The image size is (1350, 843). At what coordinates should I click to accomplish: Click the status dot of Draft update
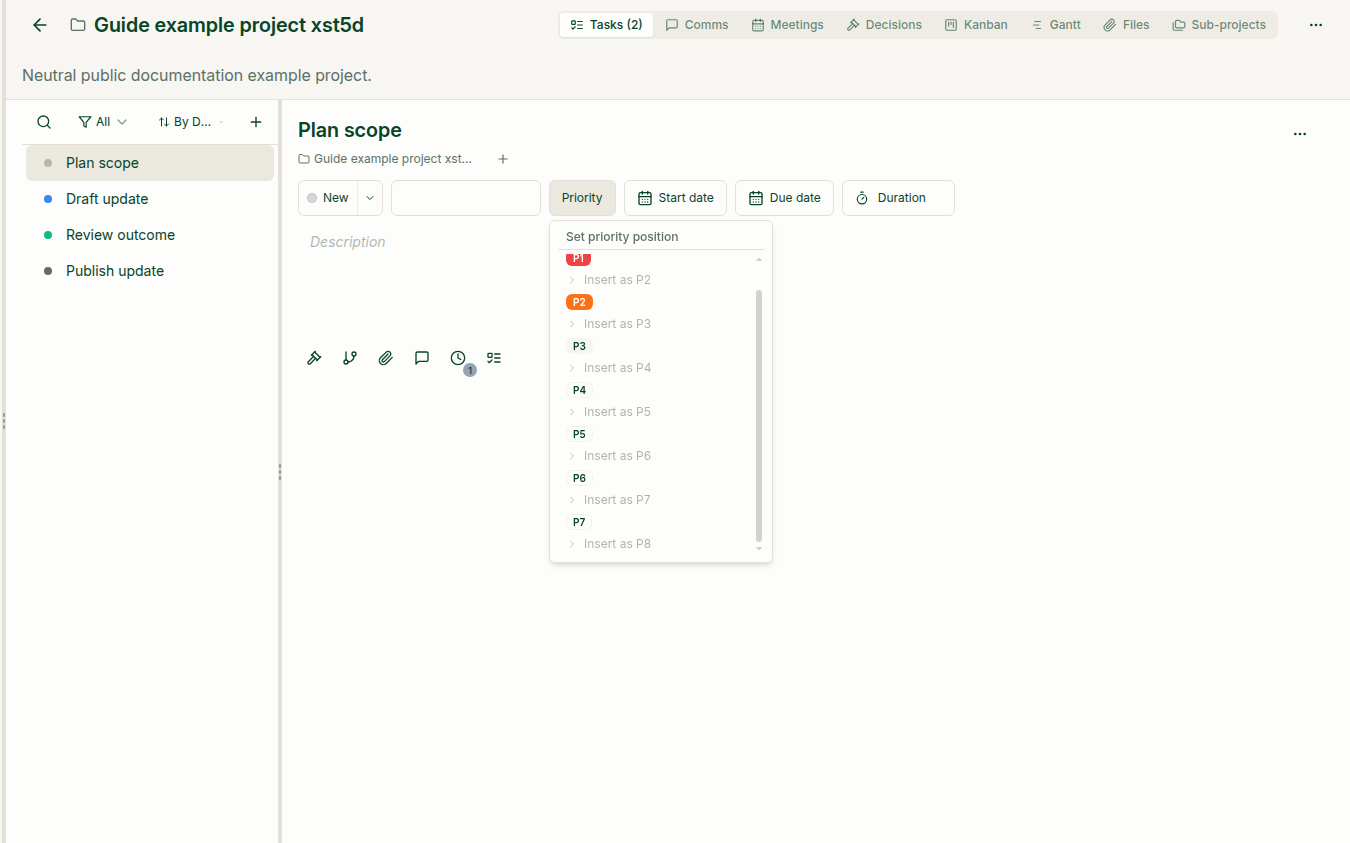48,199
